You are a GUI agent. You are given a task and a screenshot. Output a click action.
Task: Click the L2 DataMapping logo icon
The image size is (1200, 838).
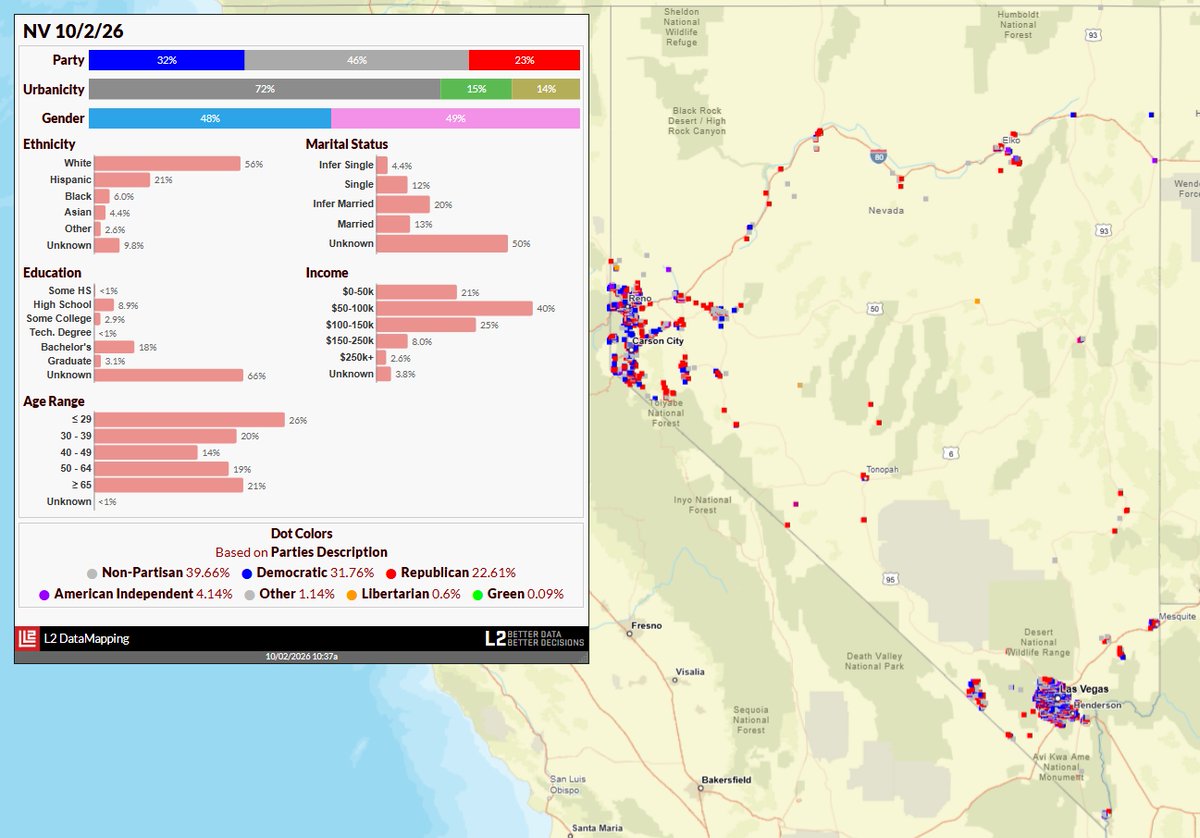(x=29, y=638)
